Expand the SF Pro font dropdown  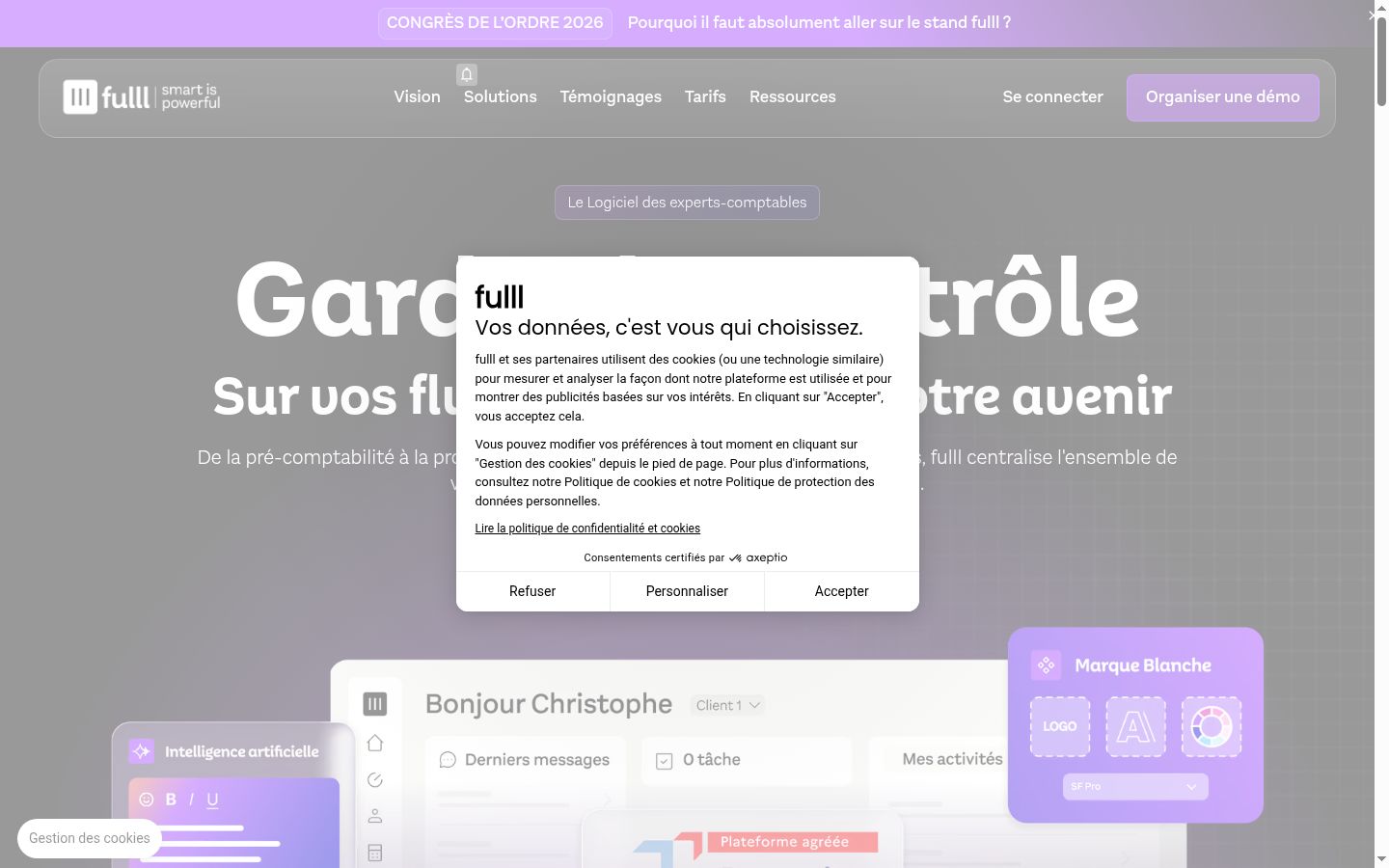(1135, 787)
